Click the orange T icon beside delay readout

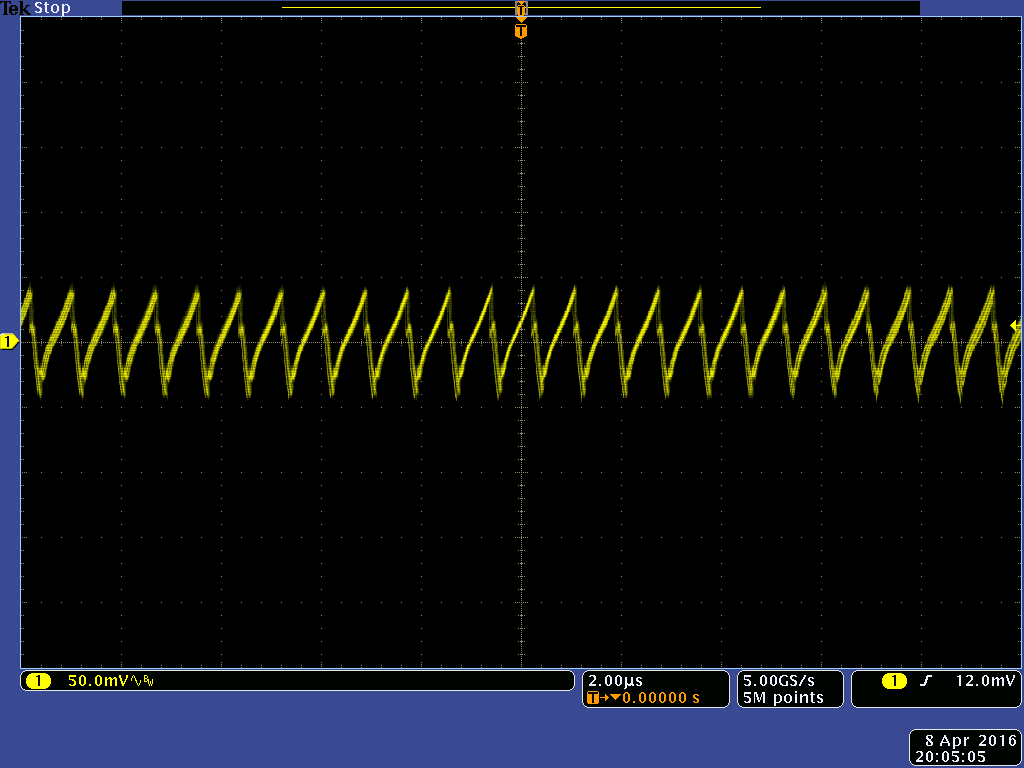[x=593, y=698]
